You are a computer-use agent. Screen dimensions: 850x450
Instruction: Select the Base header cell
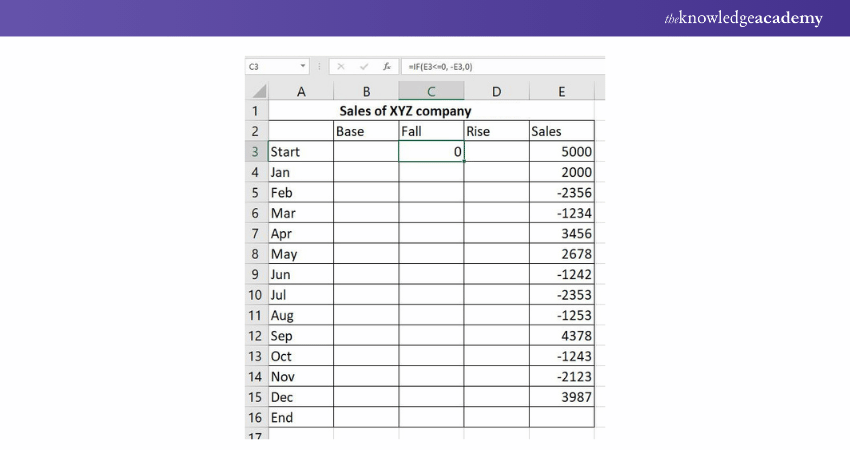366,131
